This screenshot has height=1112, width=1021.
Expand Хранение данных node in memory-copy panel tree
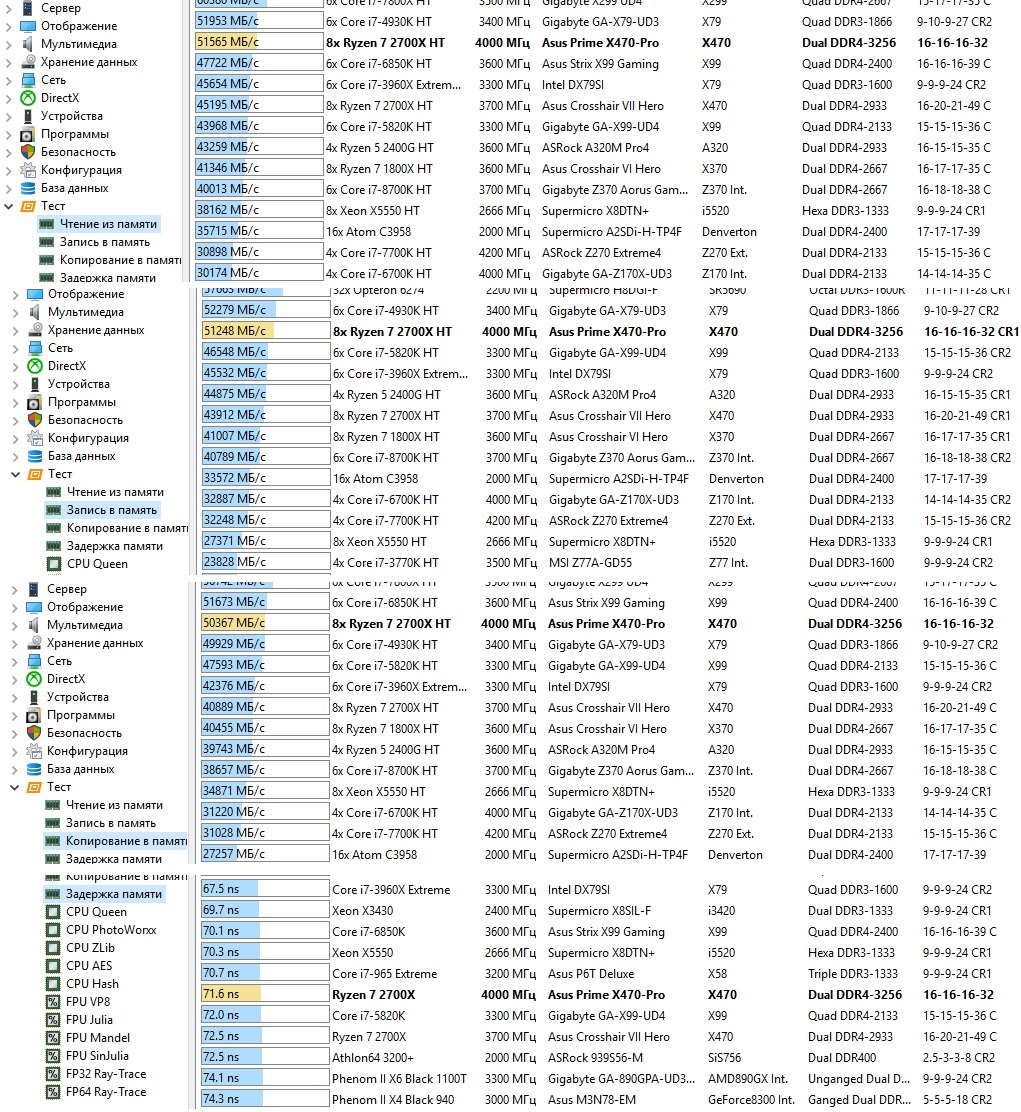[15, 643]
